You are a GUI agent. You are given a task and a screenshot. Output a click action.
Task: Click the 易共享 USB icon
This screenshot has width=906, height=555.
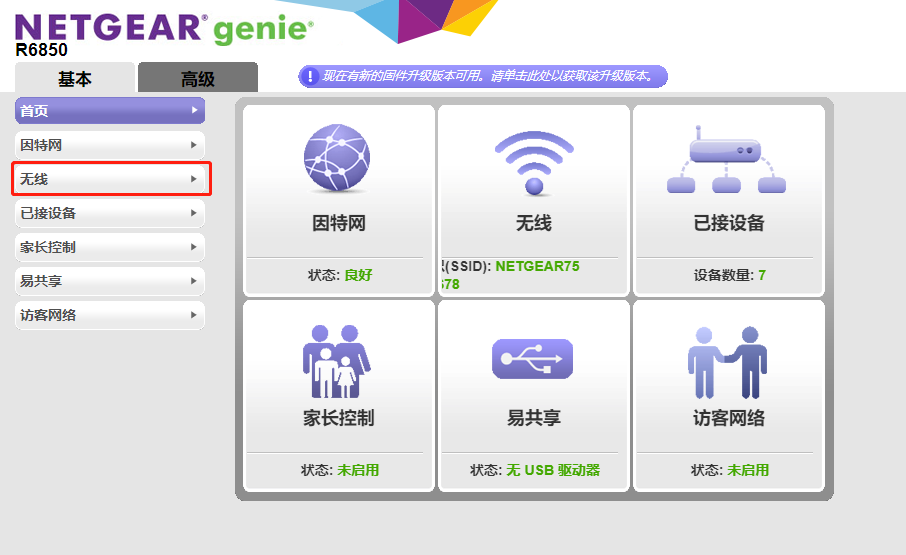point(532,359)
